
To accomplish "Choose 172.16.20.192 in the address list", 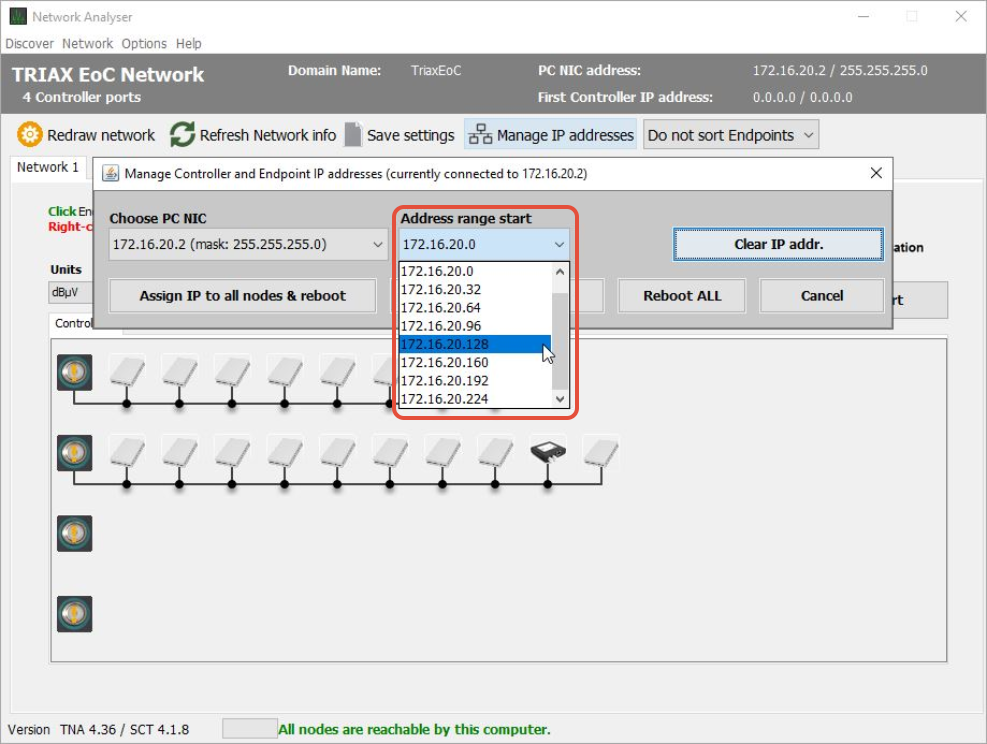I will 475,381.
